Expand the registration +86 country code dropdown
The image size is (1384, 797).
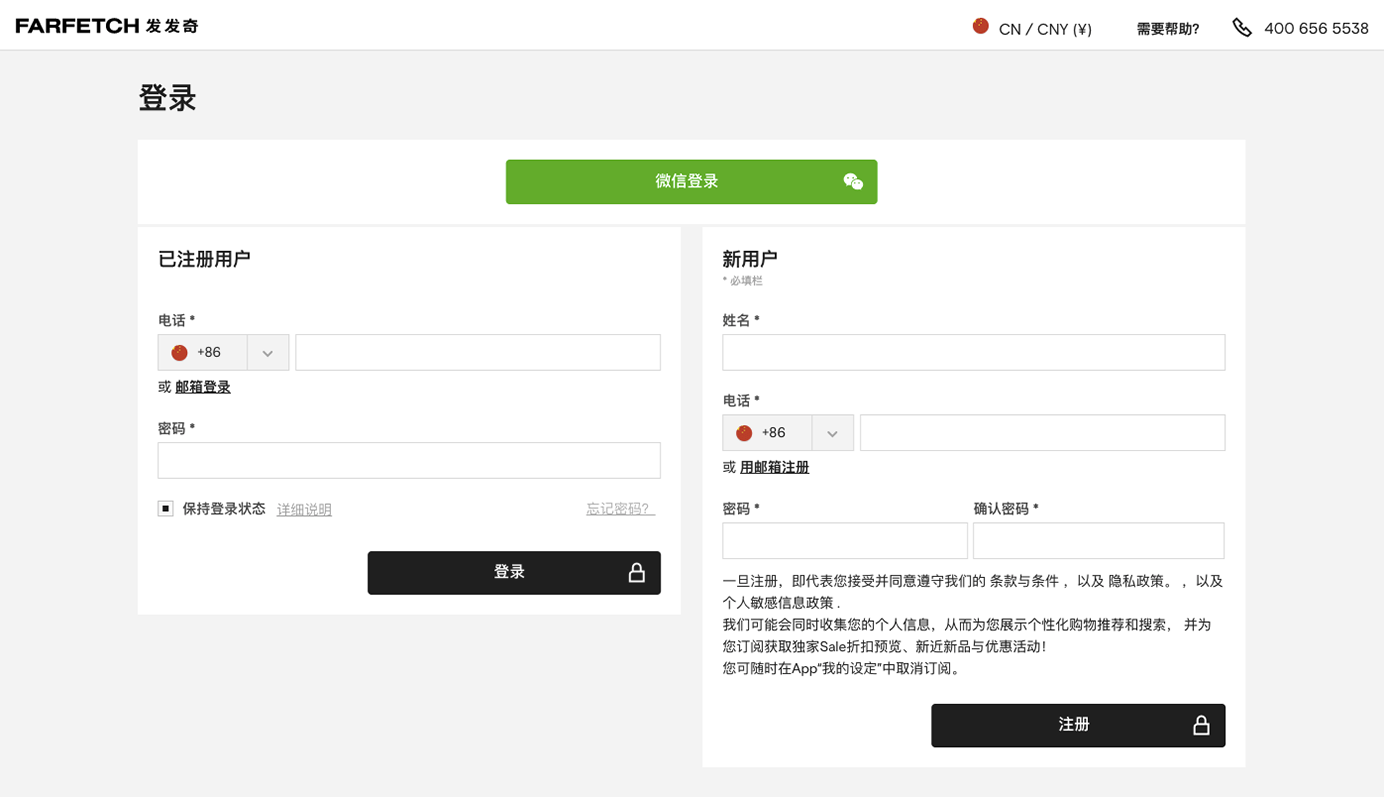pyautogui.click(x=832, y=433)
